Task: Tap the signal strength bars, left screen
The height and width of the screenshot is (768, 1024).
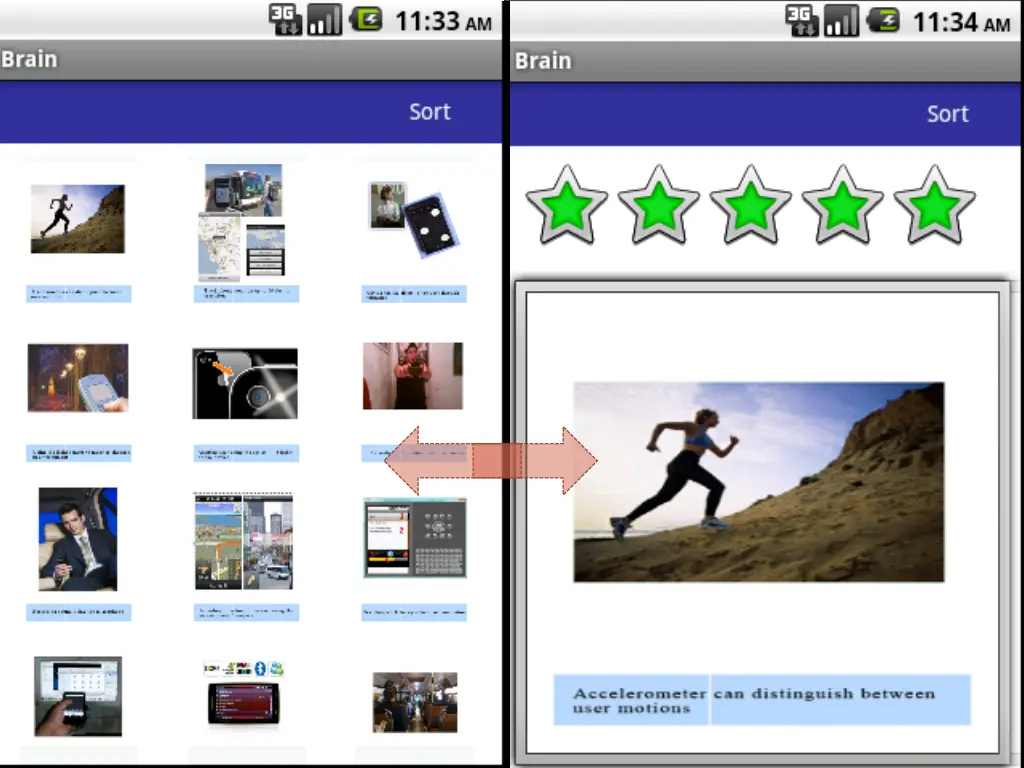Action: point(325,20)
